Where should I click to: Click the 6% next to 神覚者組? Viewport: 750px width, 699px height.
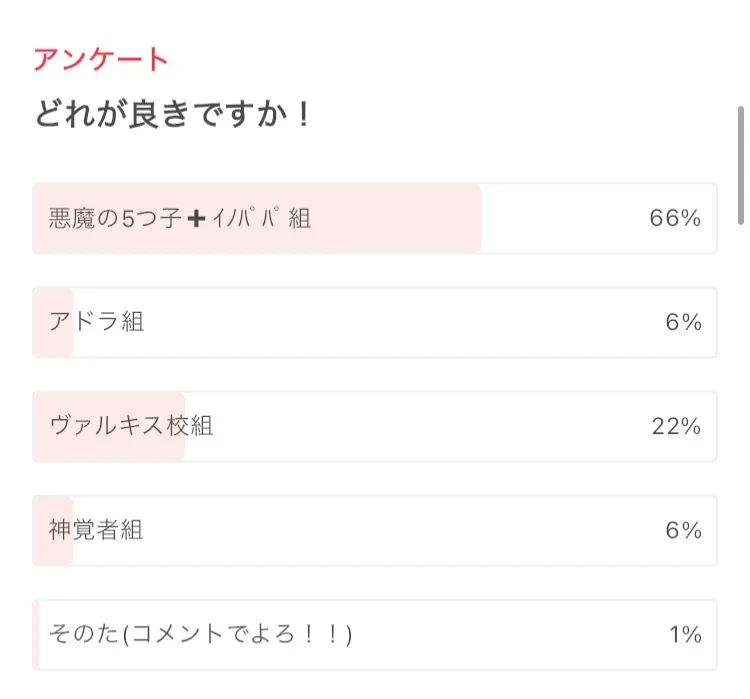[x=683, y=531]
